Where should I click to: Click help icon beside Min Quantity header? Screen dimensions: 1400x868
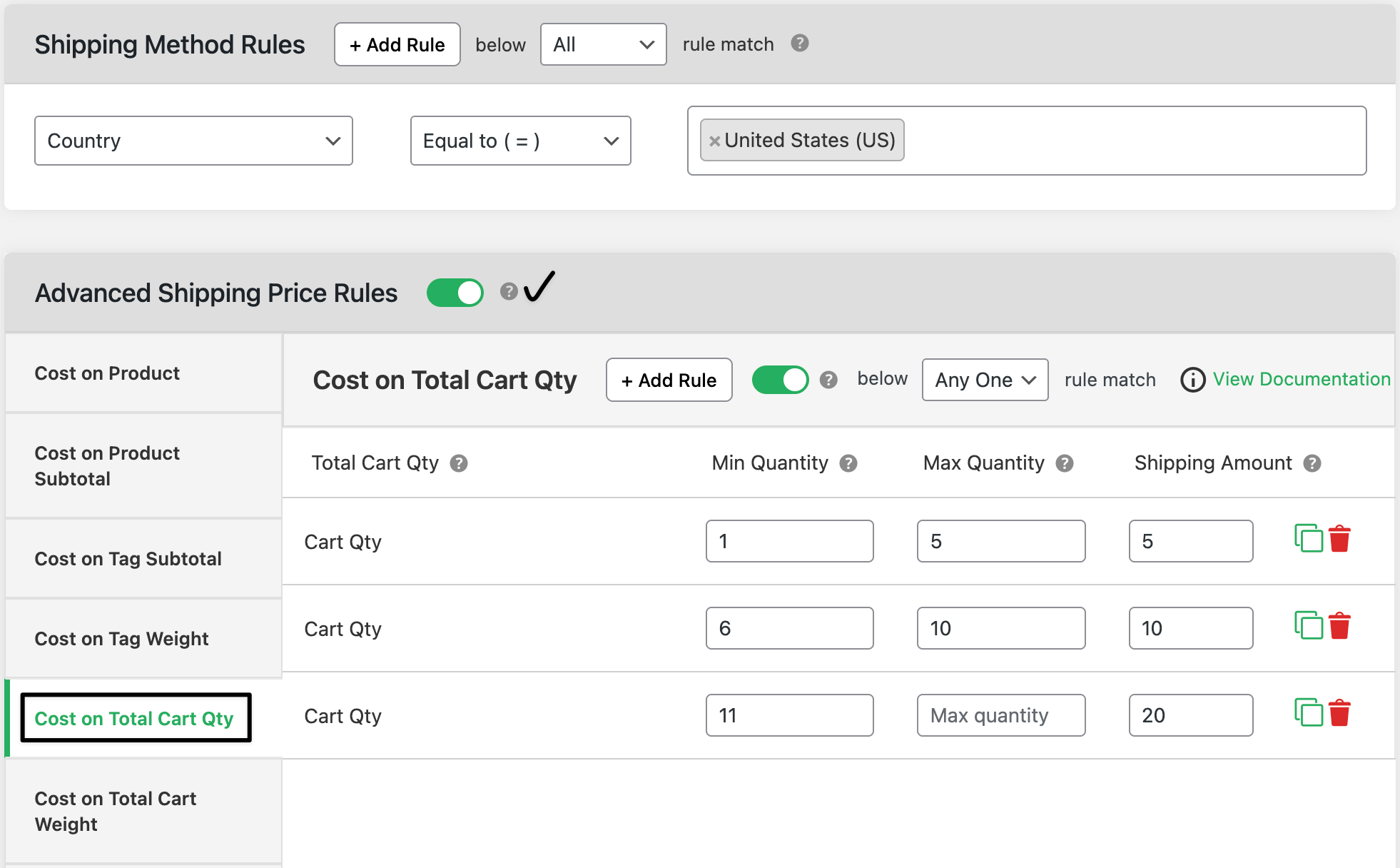coord(848,463)
